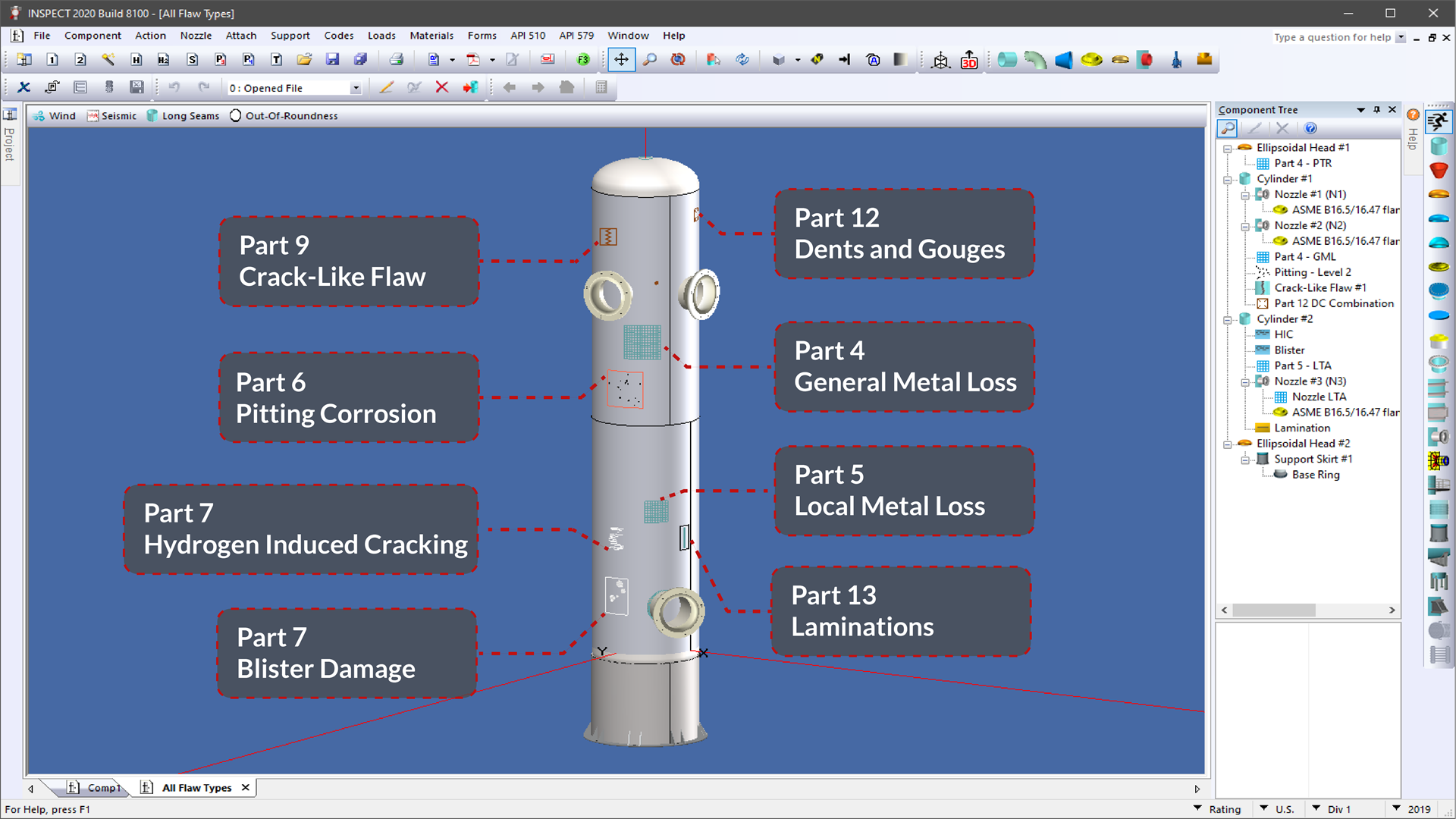
Task: Select the Redo button in toolbar
Action: click(203, 87)
